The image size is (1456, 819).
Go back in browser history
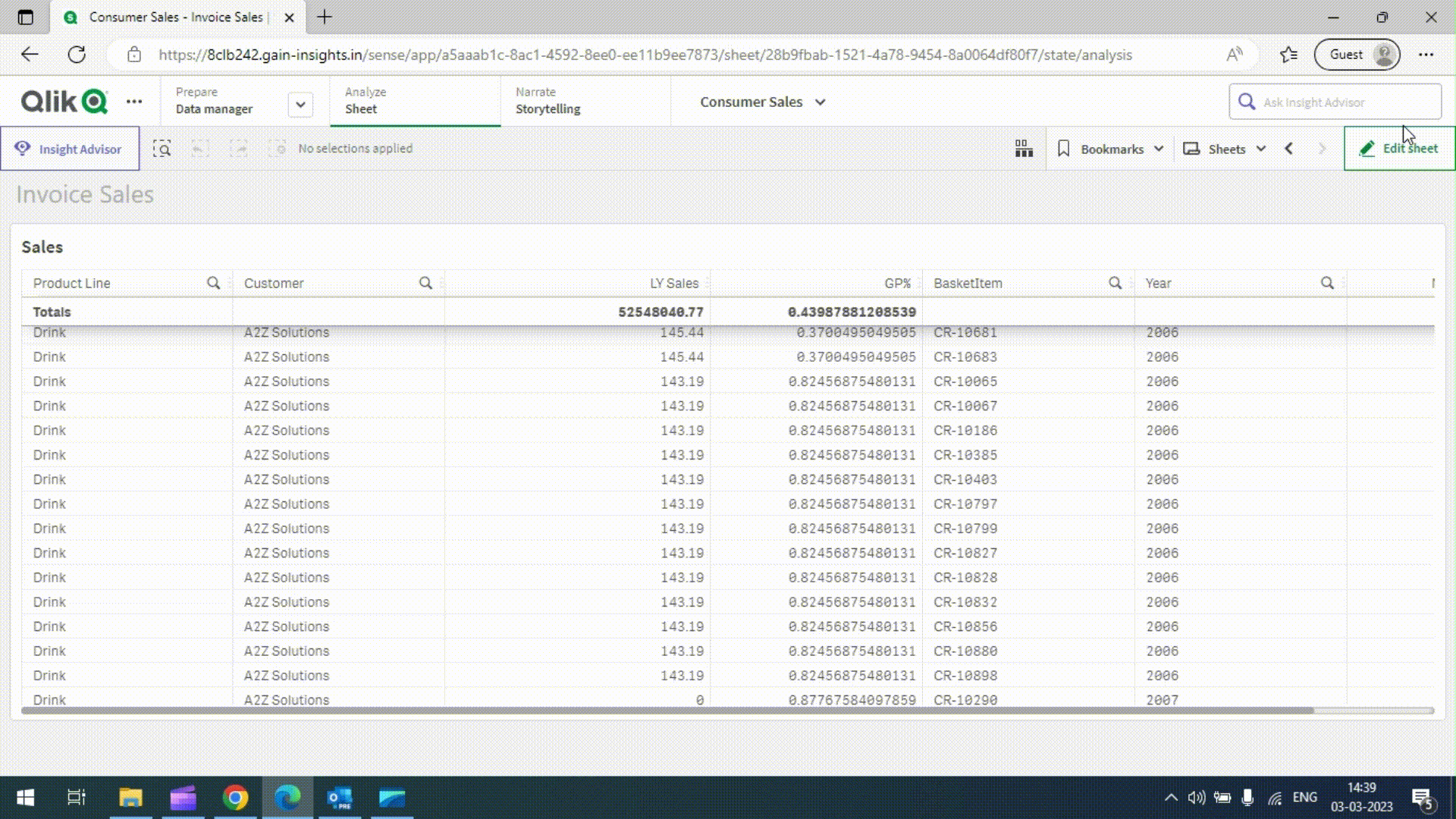pos(30,55)
